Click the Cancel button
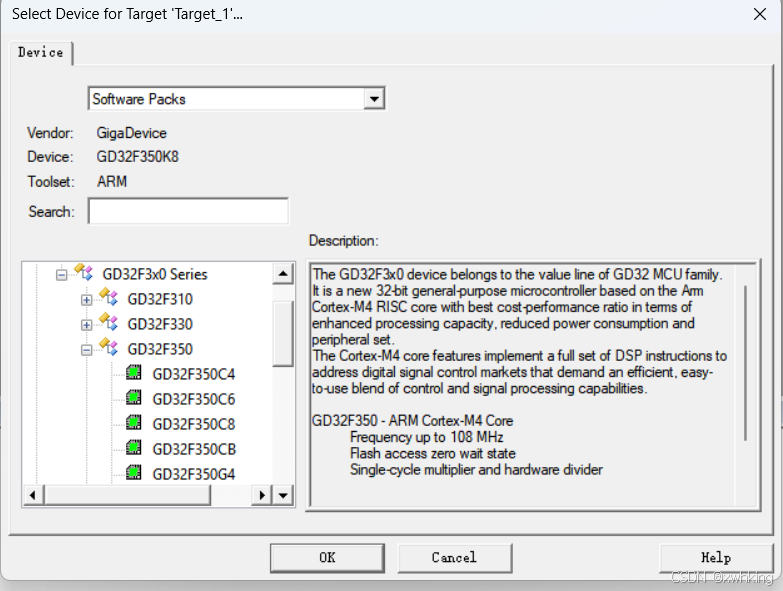Image resolution: width=783 pixels, height=591 pixels. click(x=454, y=558)
